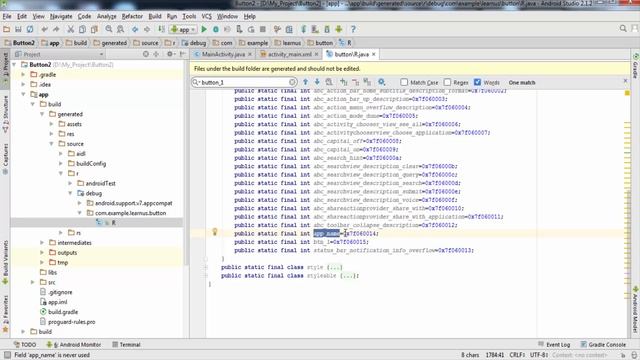Click the Stop square icon
Viewport: 640px width, 360px height.
point(263,29)
